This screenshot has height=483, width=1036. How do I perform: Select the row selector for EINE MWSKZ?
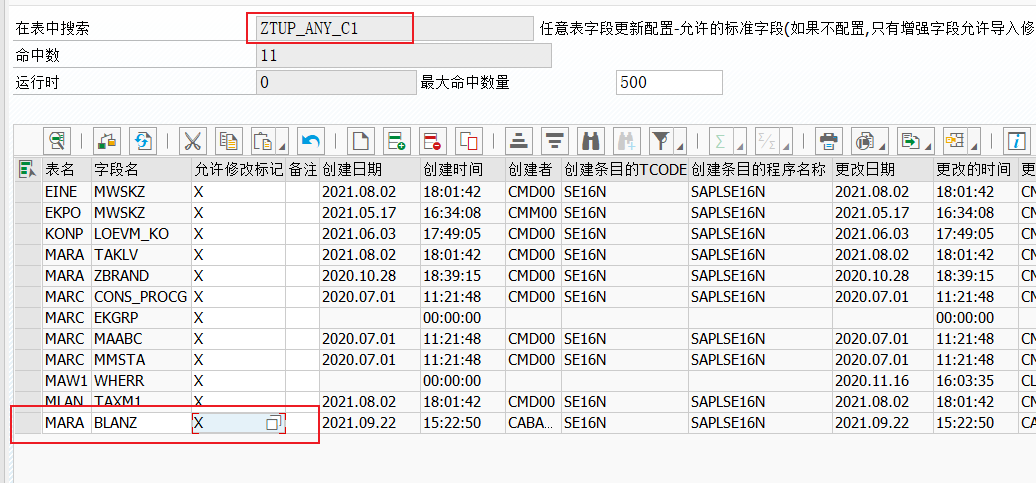tap(28, 192)
